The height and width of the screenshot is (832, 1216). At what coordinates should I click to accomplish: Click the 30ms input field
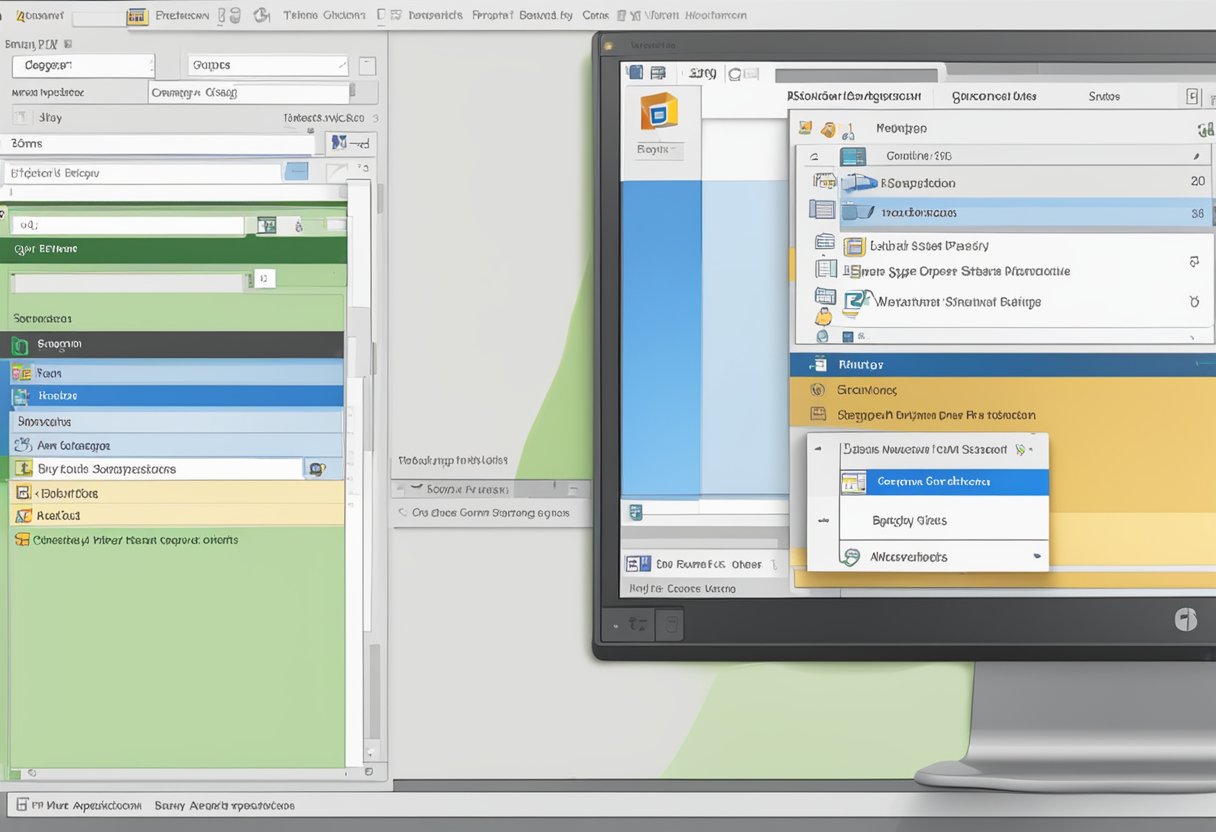pos(150,143)
